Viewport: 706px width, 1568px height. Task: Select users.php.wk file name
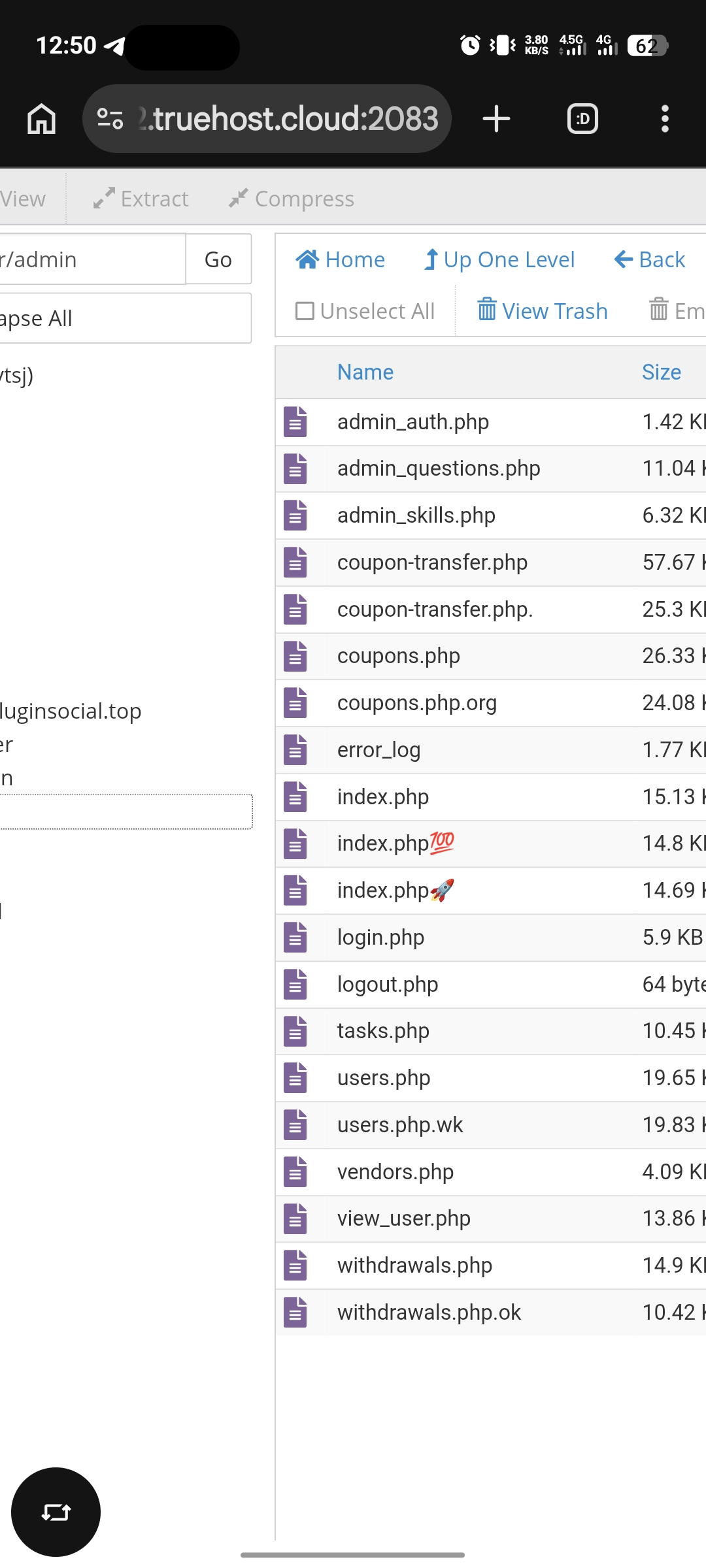[400, 1125]
